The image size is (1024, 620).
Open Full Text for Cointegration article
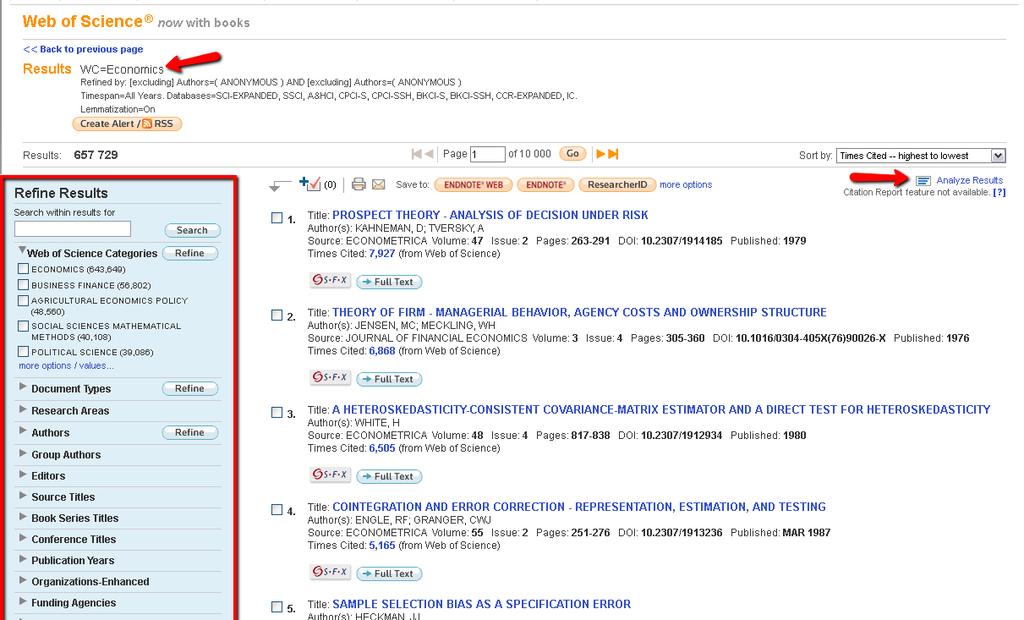tap(389, 574)
